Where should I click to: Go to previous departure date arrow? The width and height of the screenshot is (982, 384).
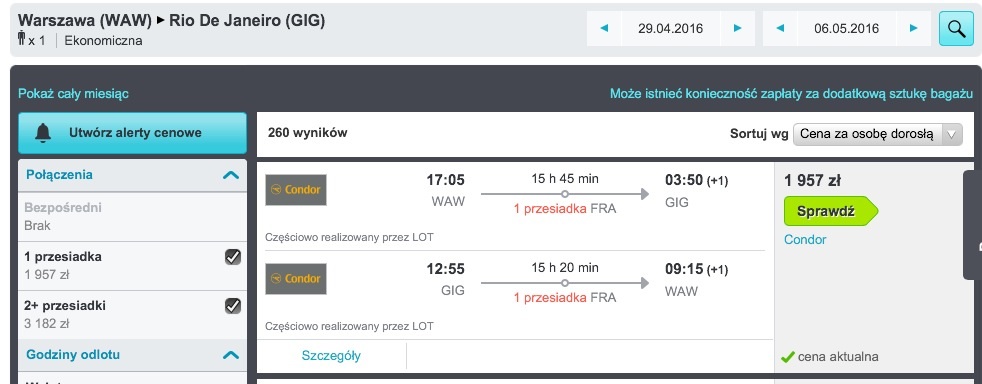604,28
